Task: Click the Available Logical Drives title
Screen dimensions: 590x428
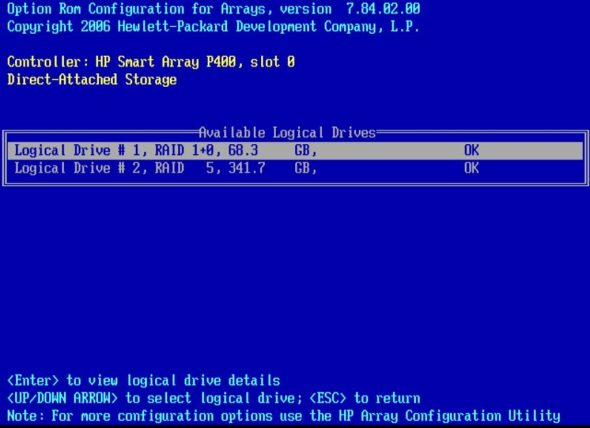Action: click(287, 133)
